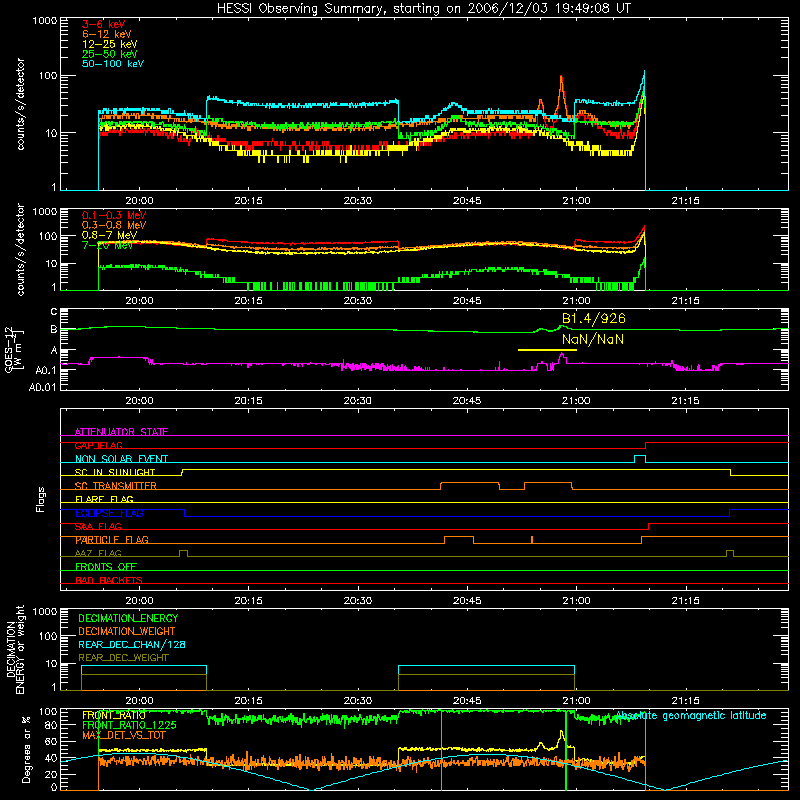Select the GOES-12 axis label
This screenshot has width=800, height=800.
click(13, 350)
